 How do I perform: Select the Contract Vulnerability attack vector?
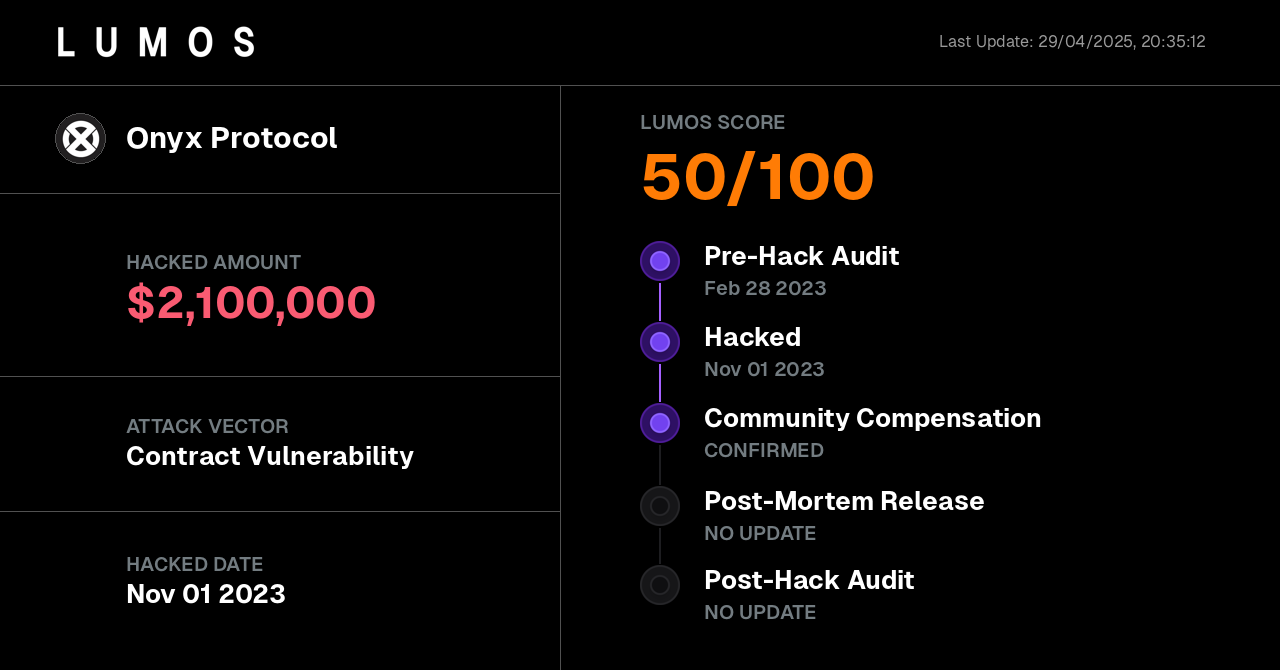[269, 456]
